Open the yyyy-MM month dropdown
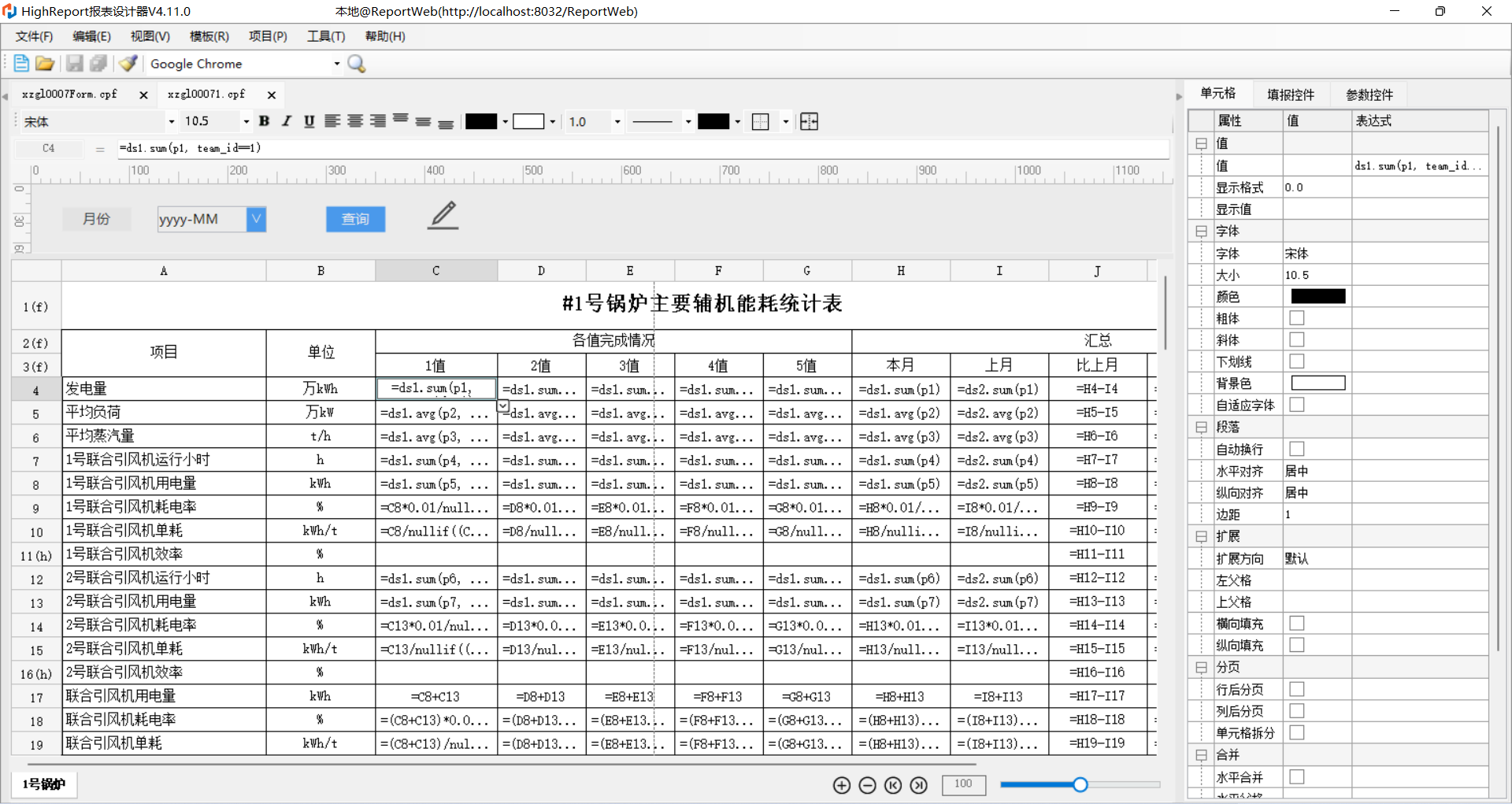 tap(256, 219)
